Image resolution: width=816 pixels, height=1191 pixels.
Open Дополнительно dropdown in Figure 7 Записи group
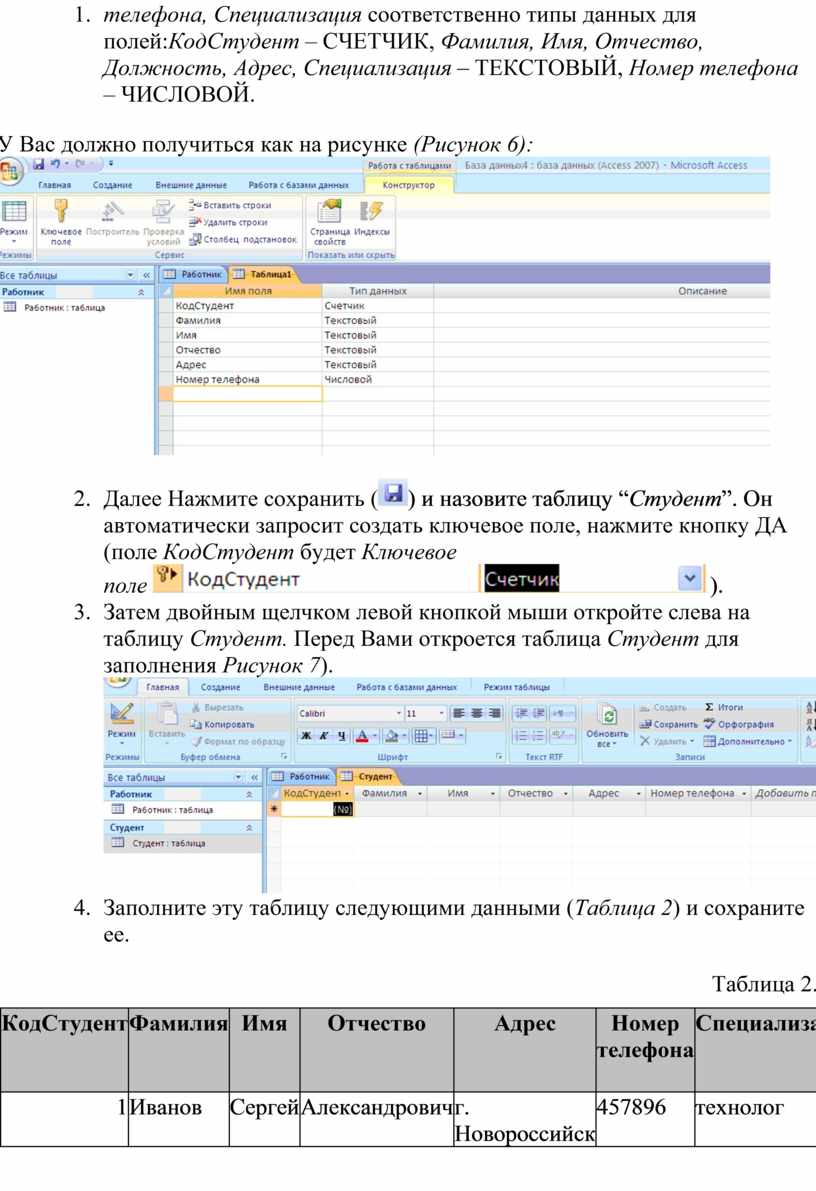(748, 741)
